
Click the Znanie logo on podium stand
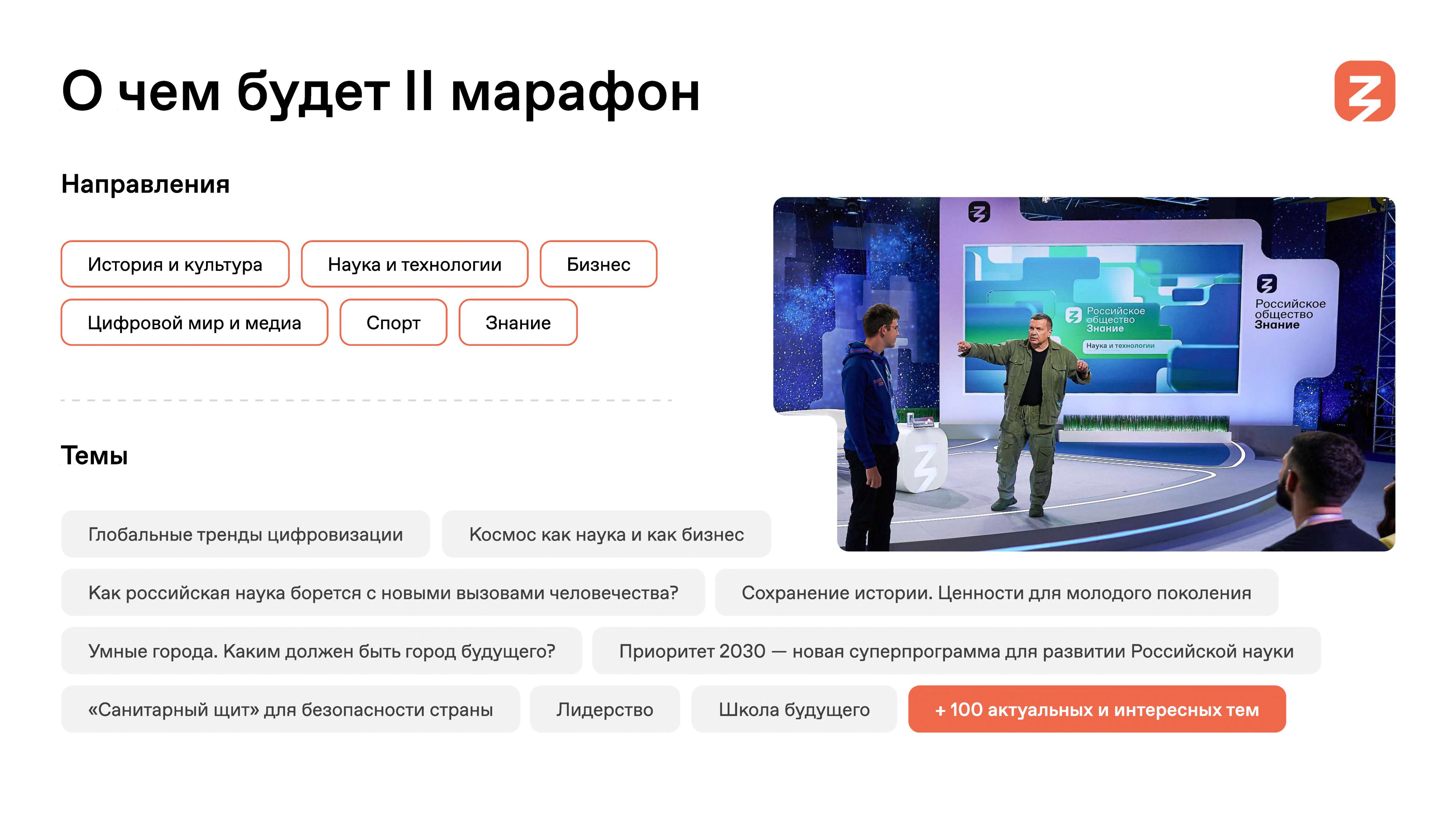(x=925, y=465)
